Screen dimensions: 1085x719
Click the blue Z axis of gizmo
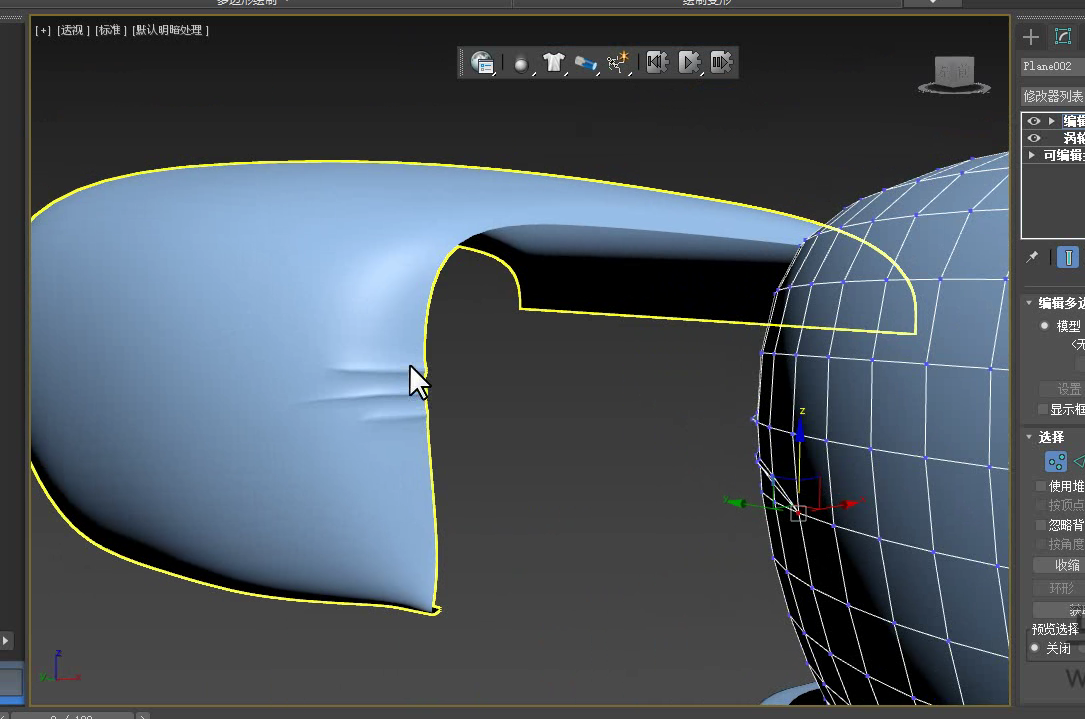point(800,429)
